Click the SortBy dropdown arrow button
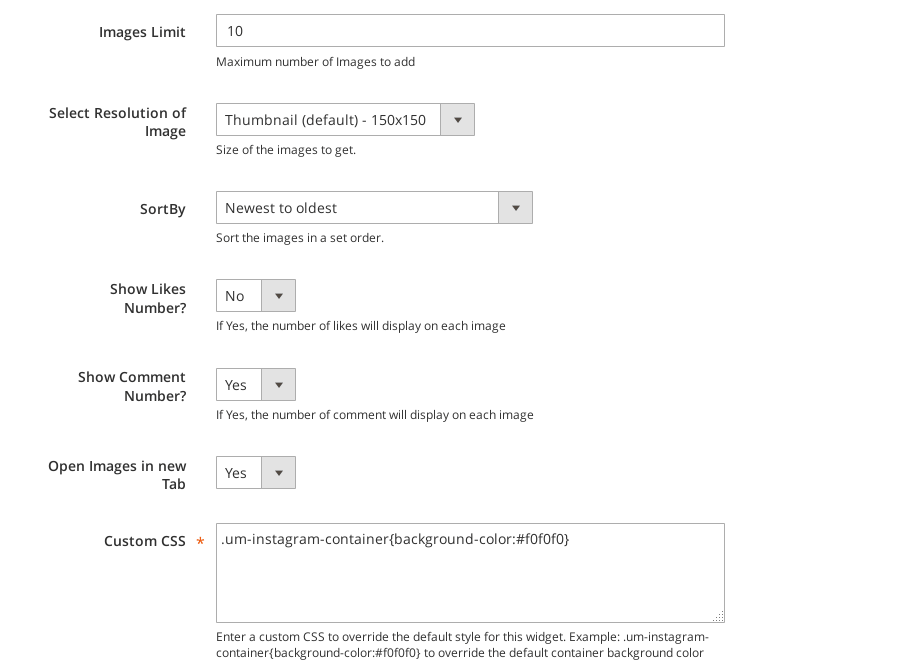The height and width of the screenshot is (671, 922). click(x=515, y=208)
